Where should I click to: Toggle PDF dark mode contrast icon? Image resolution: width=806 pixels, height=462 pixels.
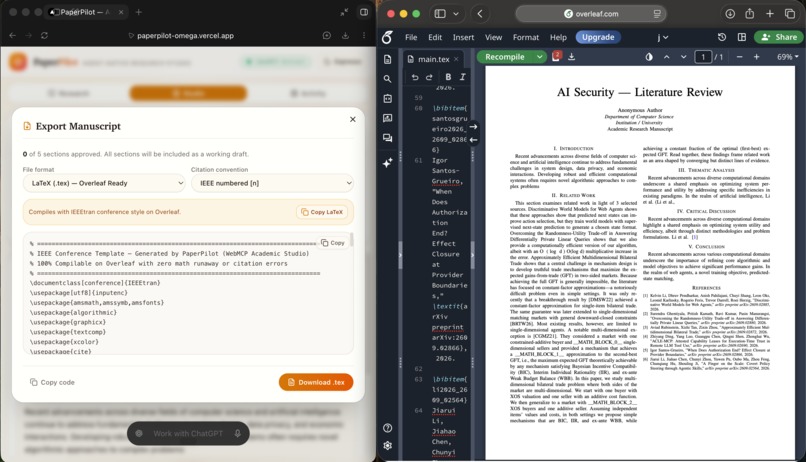pyautogui.click(x=649, y=57)
